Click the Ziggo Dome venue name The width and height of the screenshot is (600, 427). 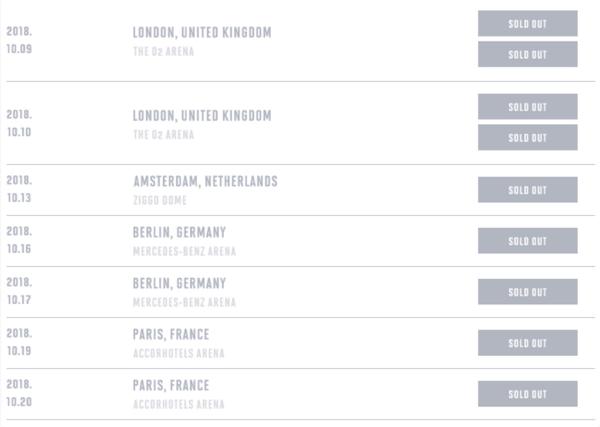tap(160, 200)
